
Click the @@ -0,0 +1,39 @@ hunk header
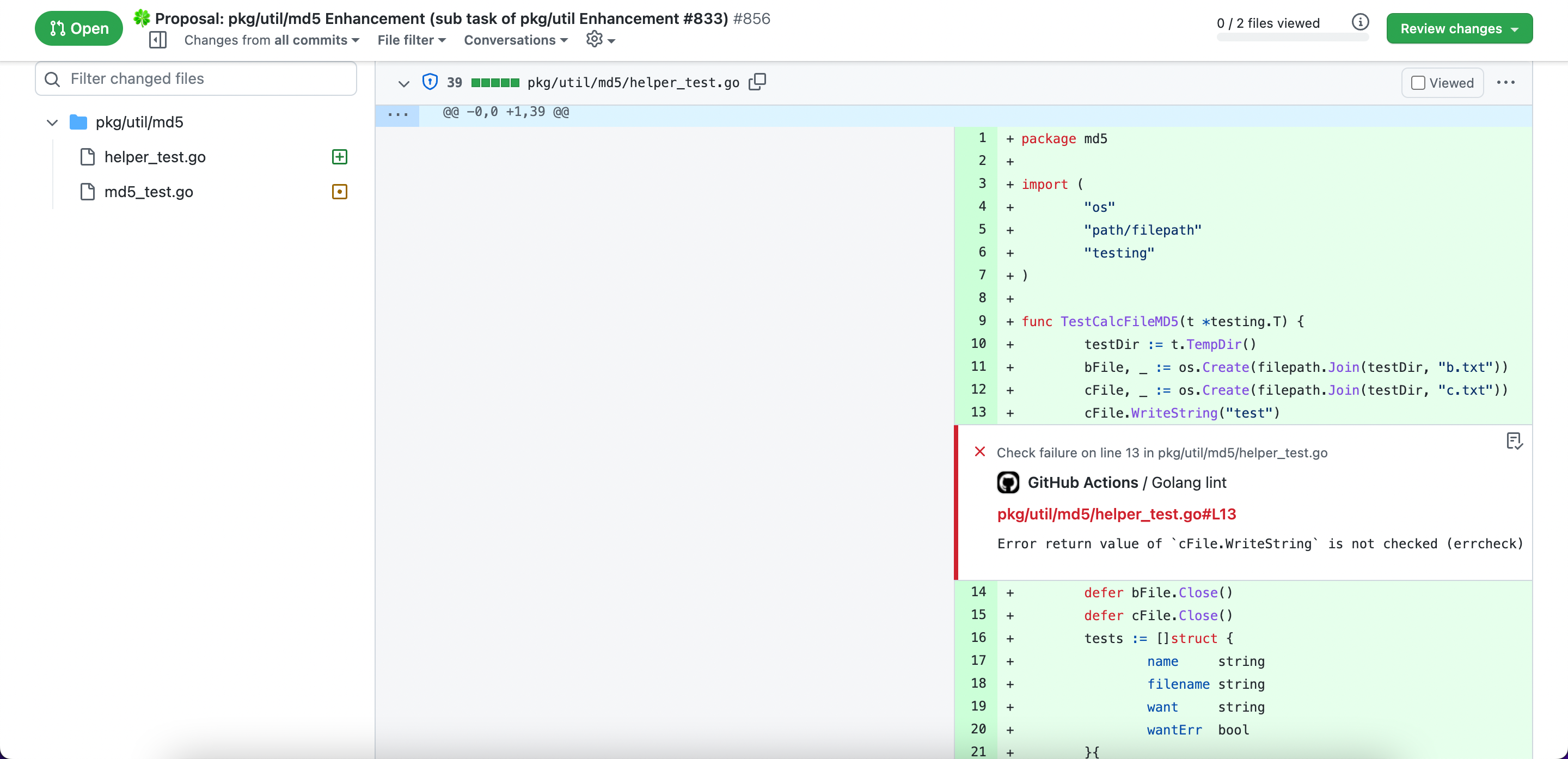(x=506, y=112)
